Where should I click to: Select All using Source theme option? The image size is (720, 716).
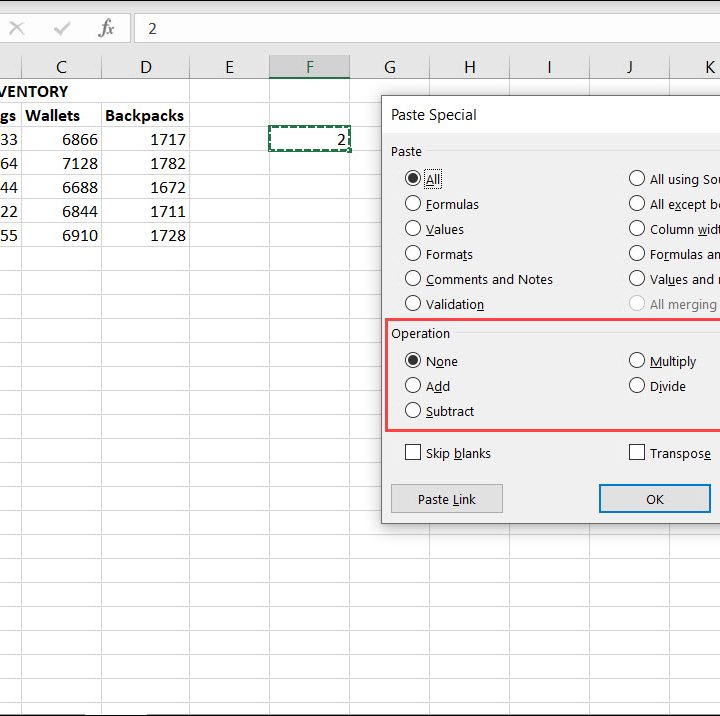point(637,178)
